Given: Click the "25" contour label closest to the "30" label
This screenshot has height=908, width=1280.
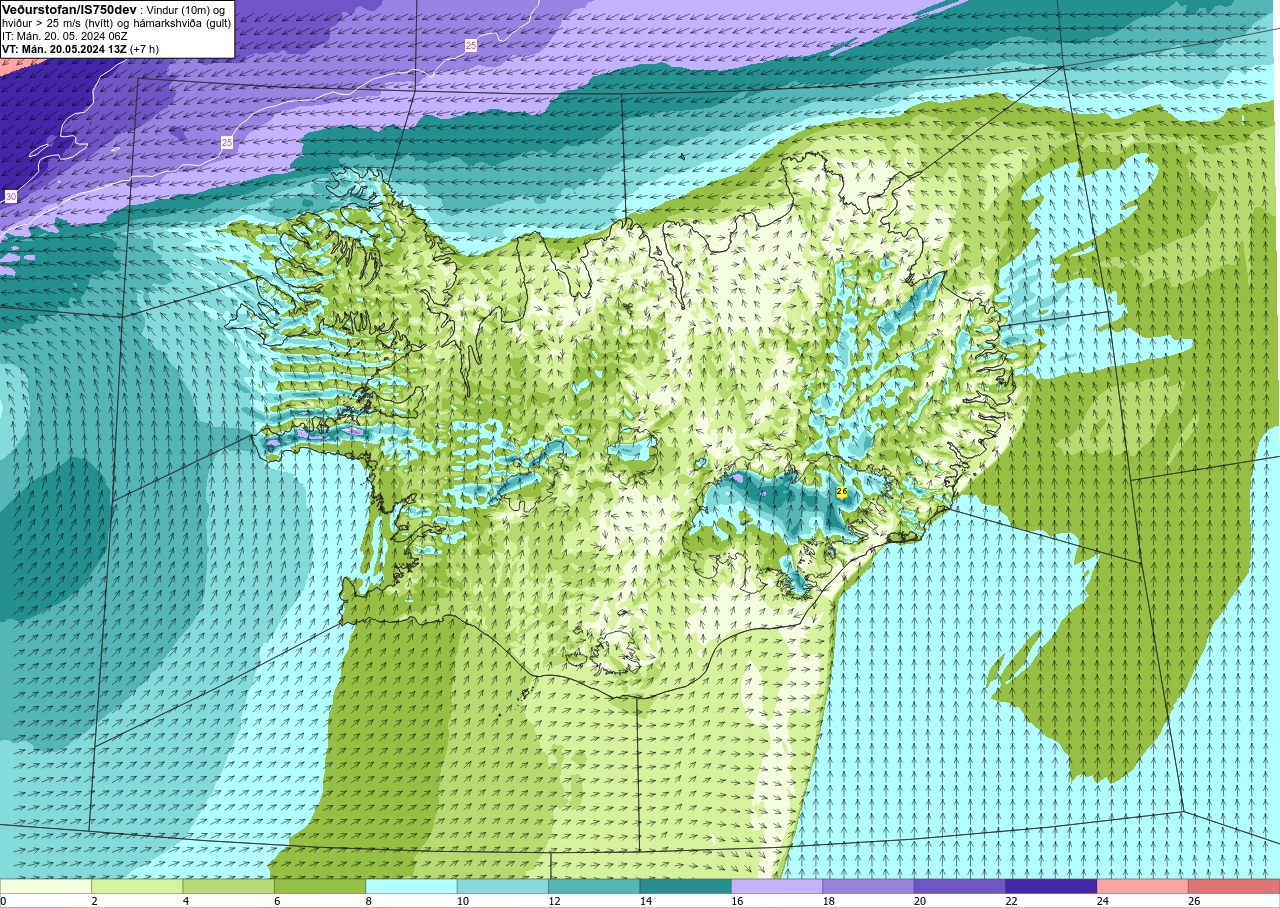Looking at the screenshot, I should pos(227,143).
